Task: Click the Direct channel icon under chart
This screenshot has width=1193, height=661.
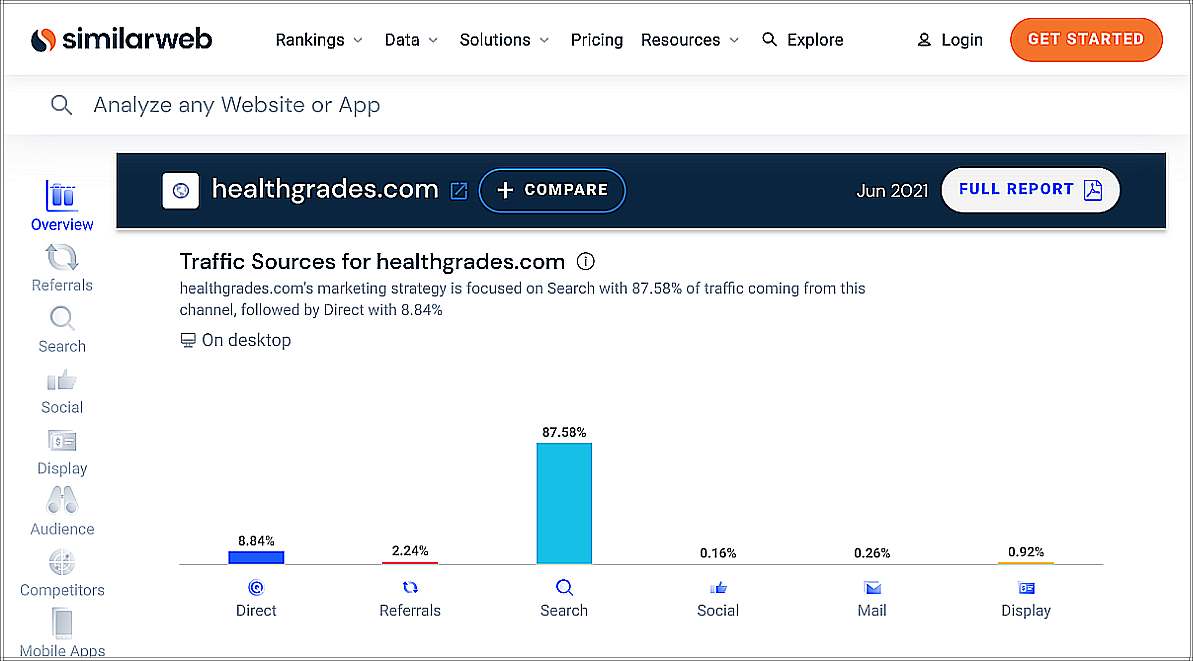Action: (256, 587)
